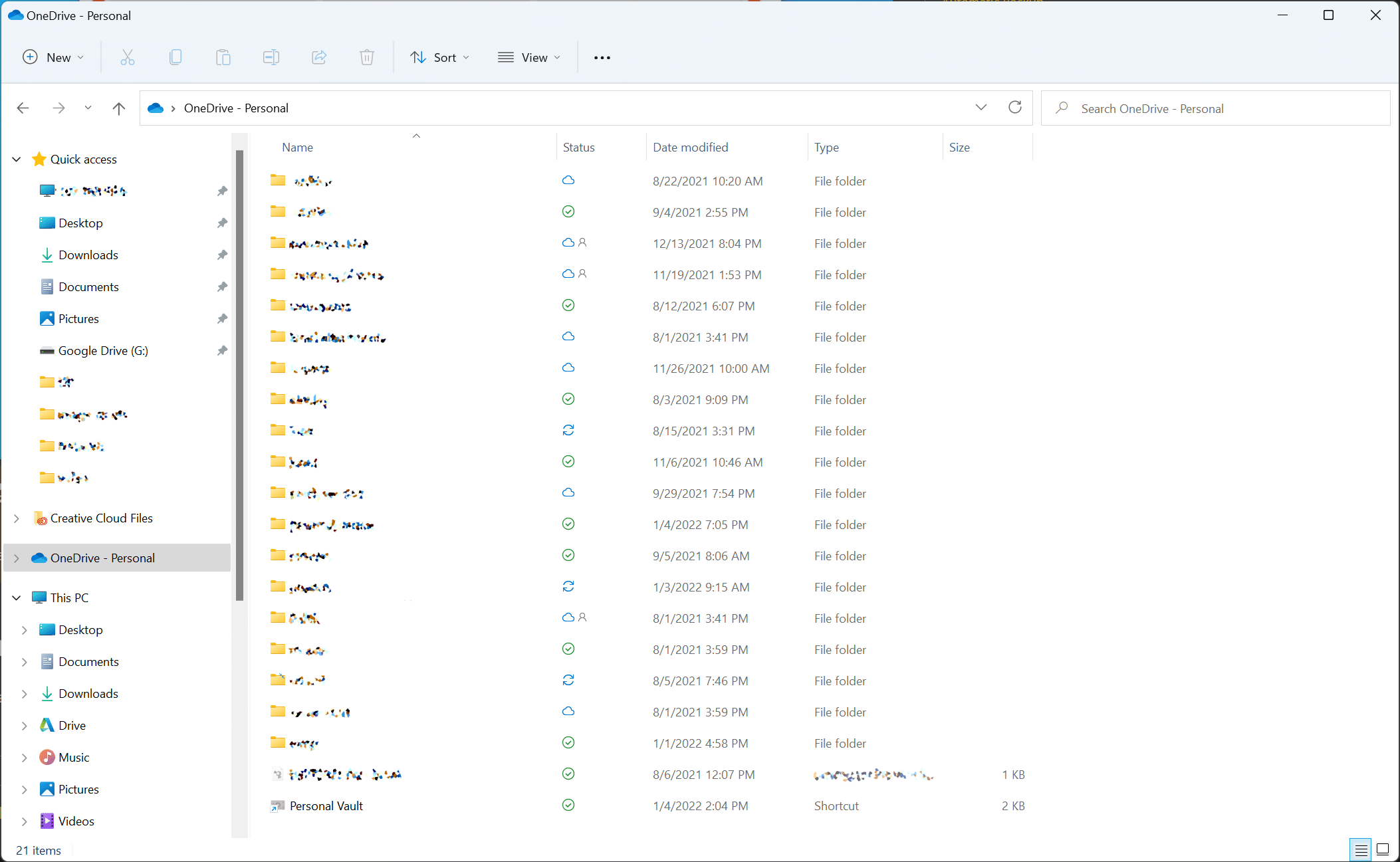Open the View menu

[x=529, y=57]
